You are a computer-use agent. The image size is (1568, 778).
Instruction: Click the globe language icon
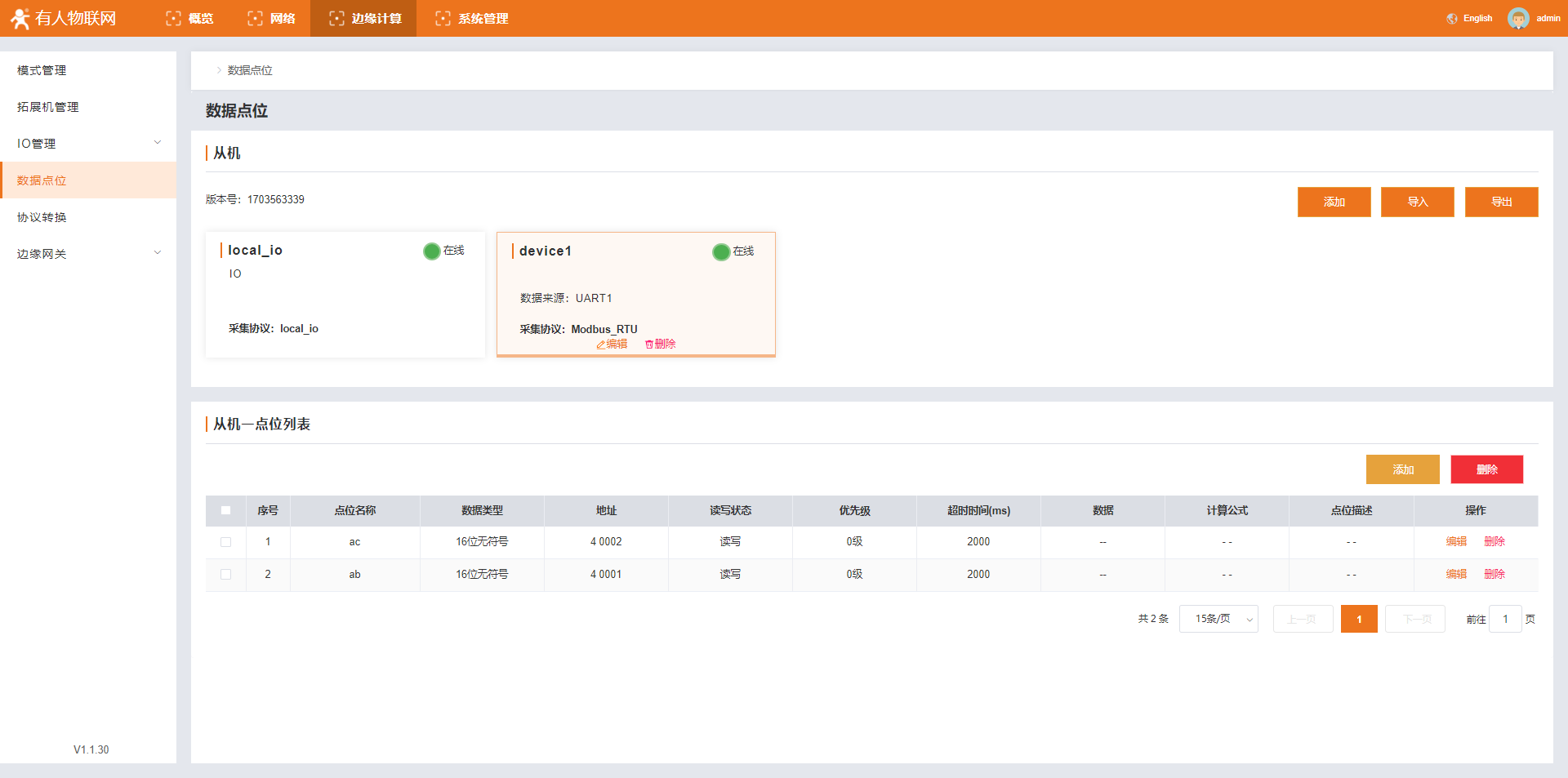[x=1451, y=19]
